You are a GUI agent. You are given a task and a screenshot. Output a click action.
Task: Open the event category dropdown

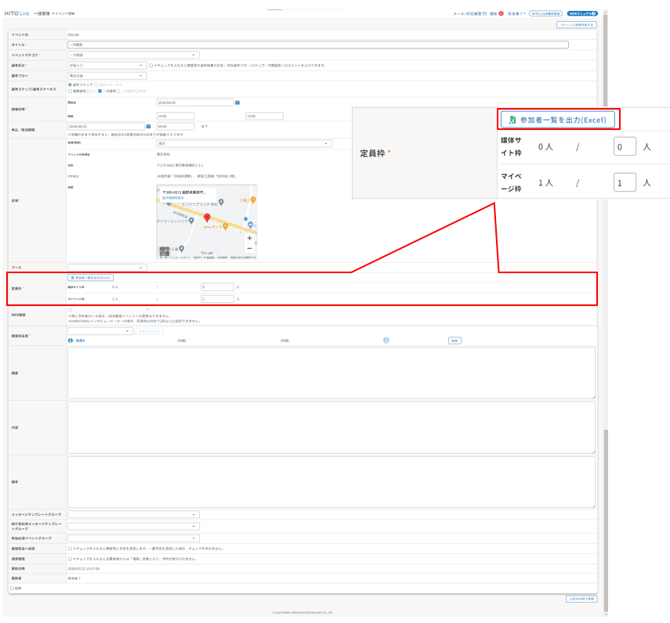133,55
